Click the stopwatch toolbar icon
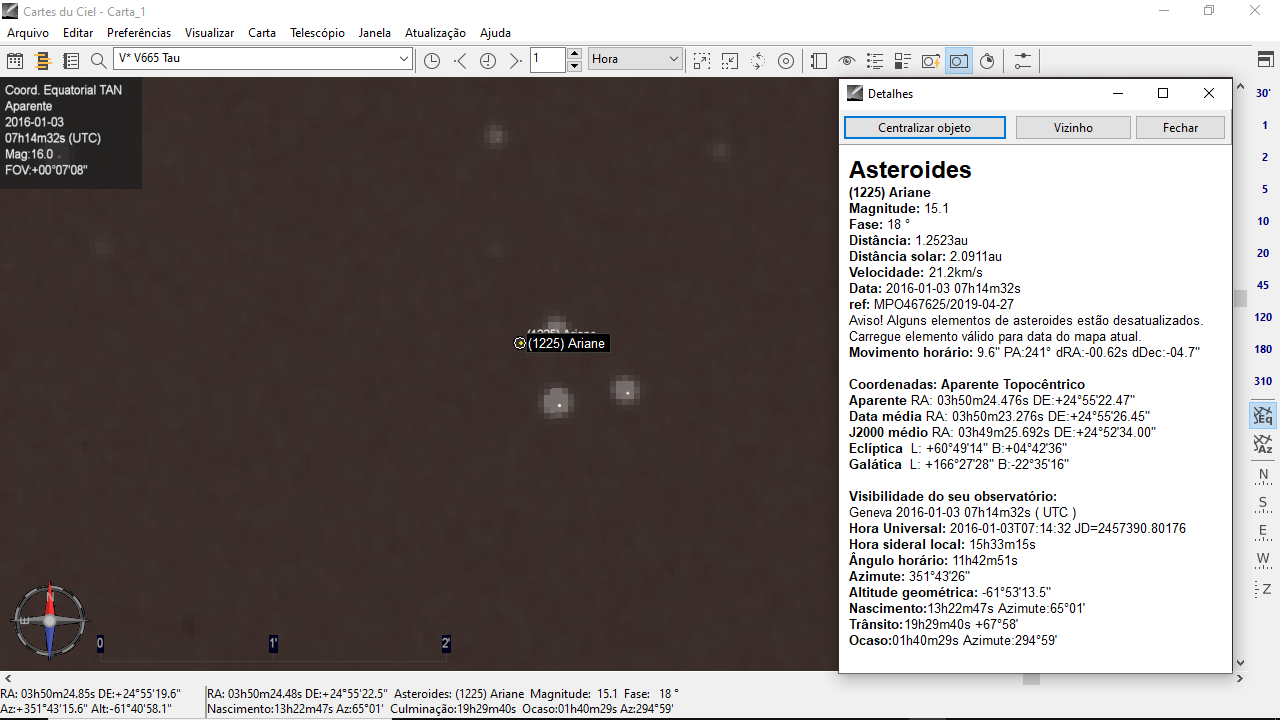1280x720 pixels. (x=987, y=61)
